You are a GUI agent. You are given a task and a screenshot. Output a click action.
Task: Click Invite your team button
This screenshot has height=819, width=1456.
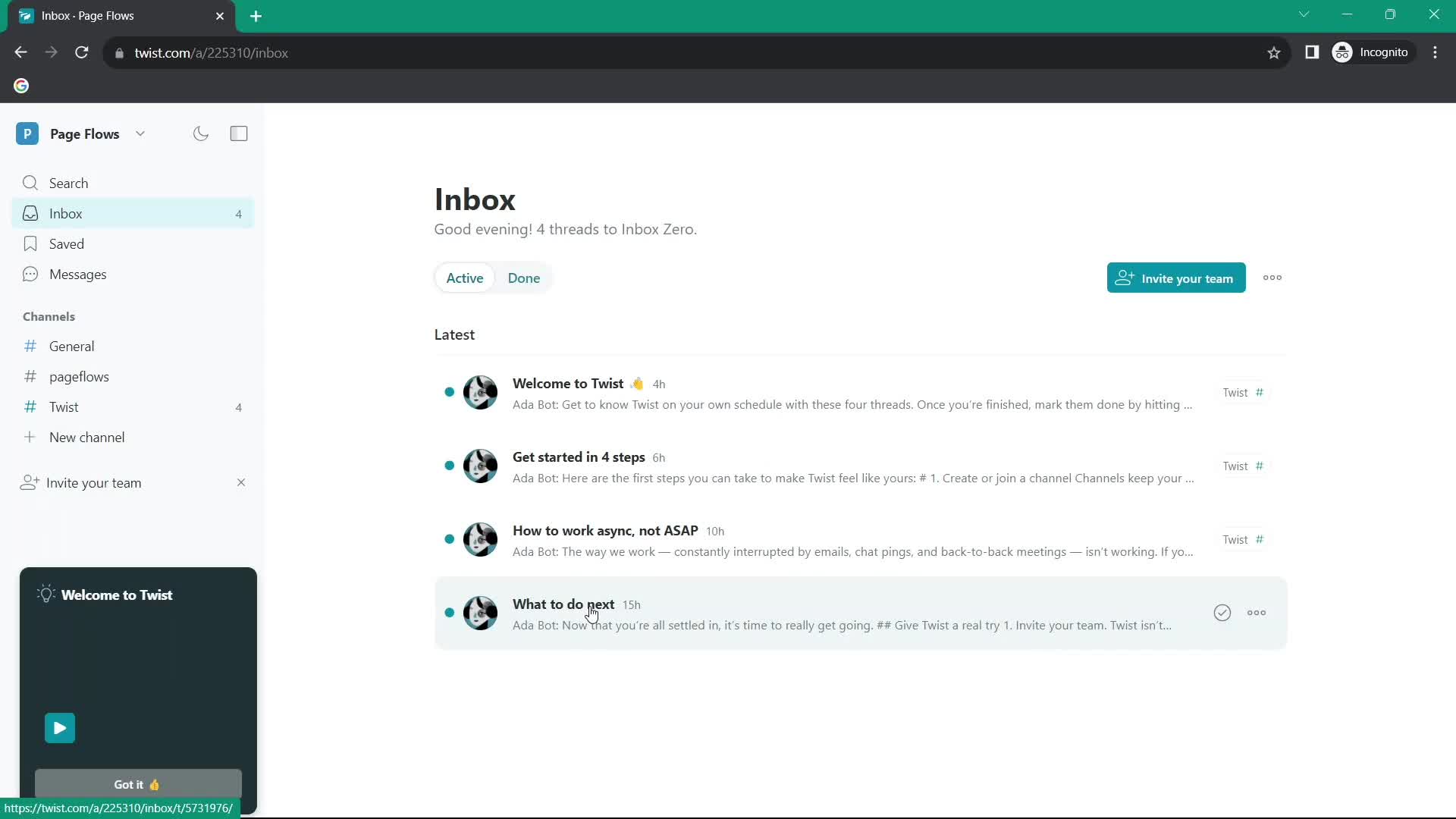[x=1177, y=278]
